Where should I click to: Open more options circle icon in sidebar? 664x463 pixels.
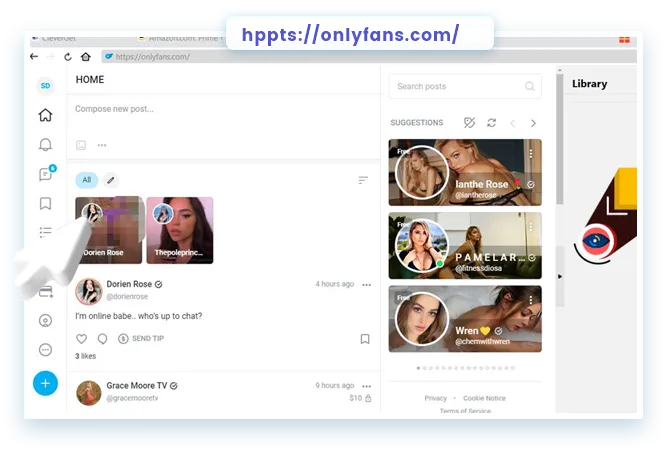coord(45,350)
